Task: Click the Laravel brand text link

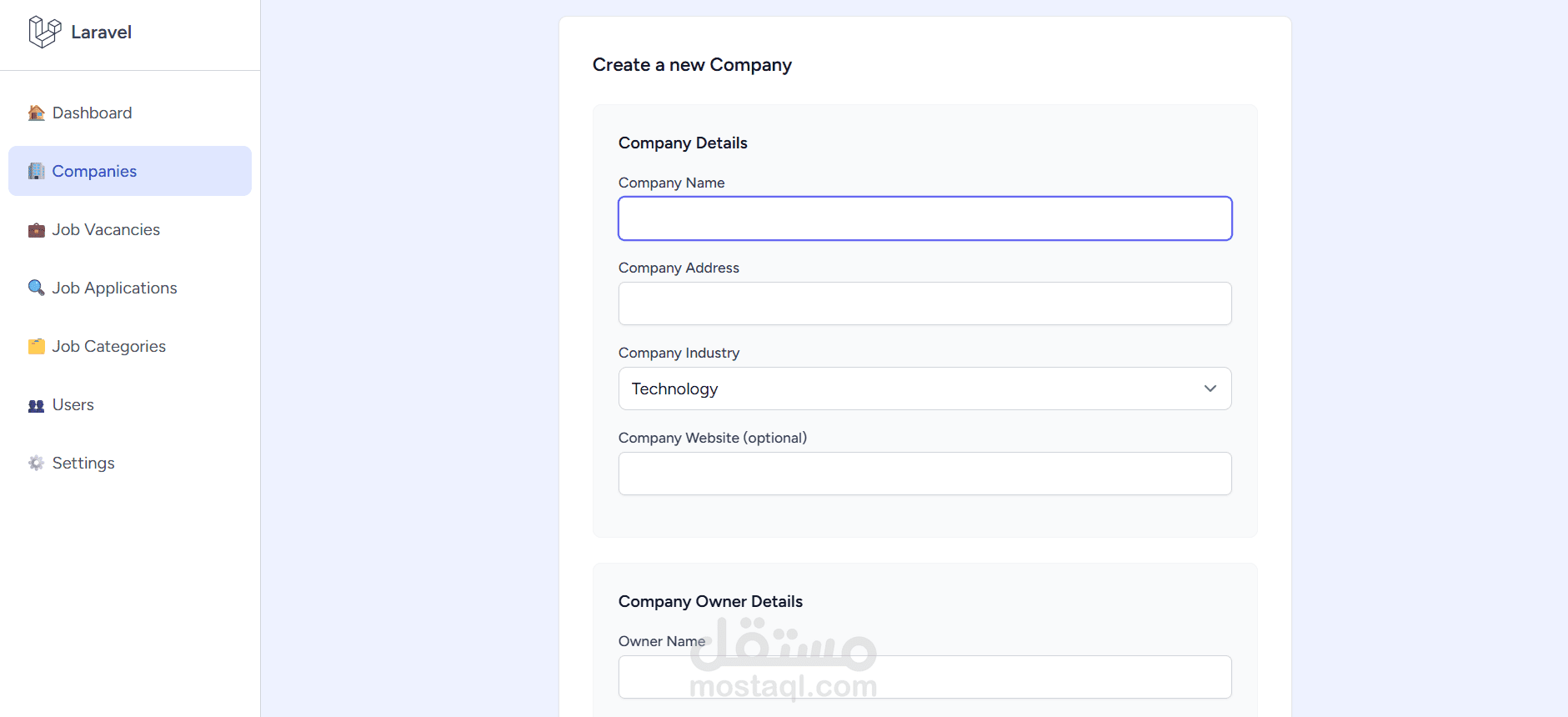Action: (101, 33)
